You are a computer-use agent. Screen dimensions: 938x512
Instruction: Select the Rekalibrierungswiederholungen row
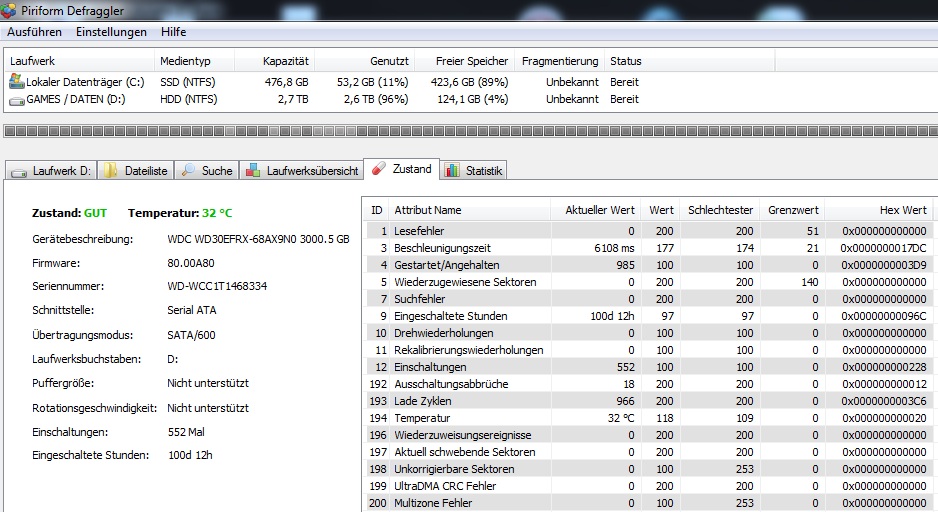[650, 350]
